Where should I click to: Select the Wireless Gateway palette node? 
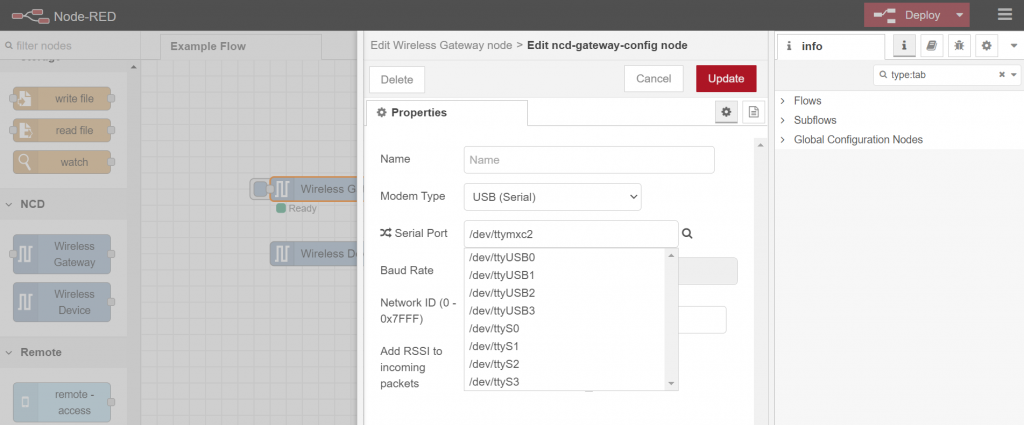click(62, 254)
